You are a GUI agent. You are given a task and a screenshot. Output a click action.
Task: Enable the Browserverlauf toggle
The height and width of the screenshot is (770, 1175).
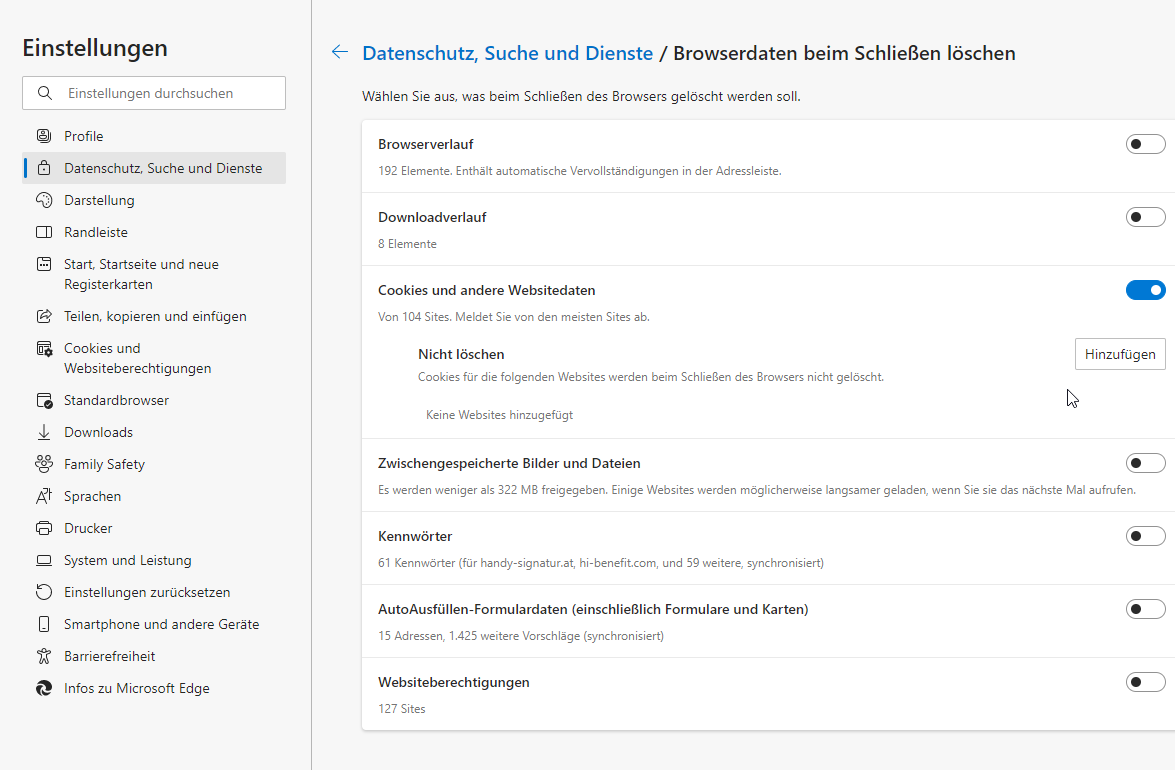point(1145,145)
